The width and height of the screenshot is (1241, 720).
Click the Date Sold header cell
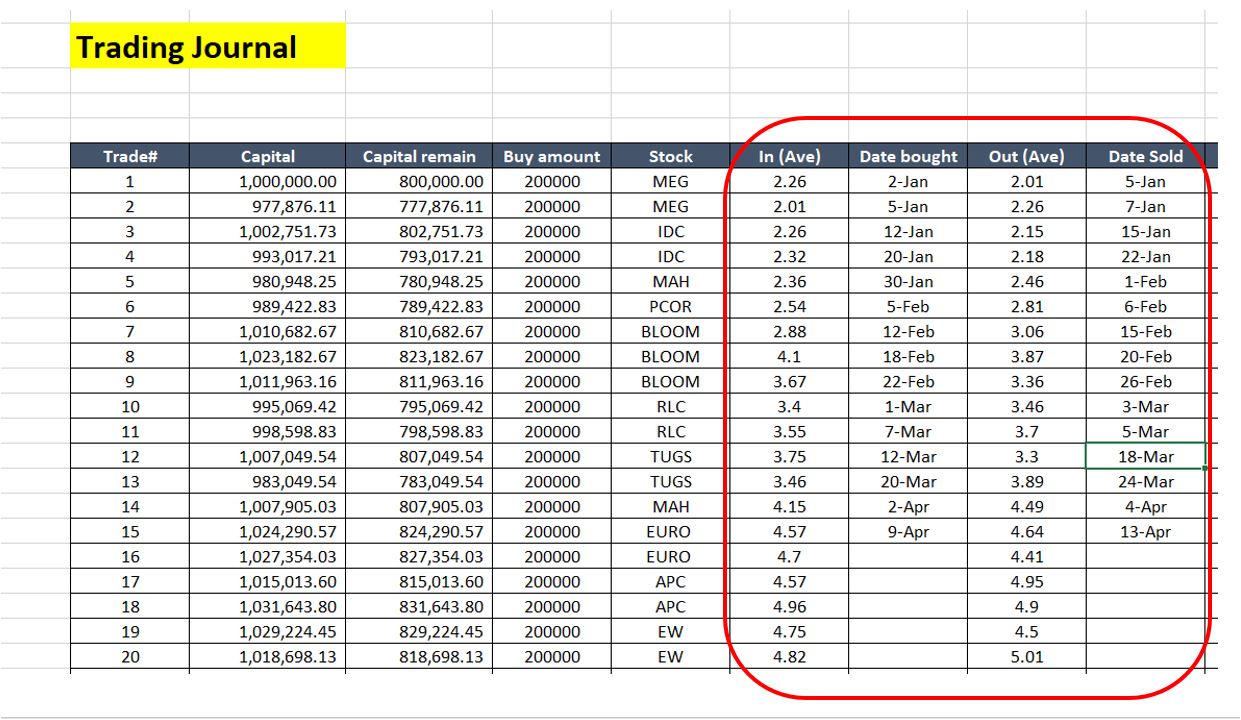1145,156
